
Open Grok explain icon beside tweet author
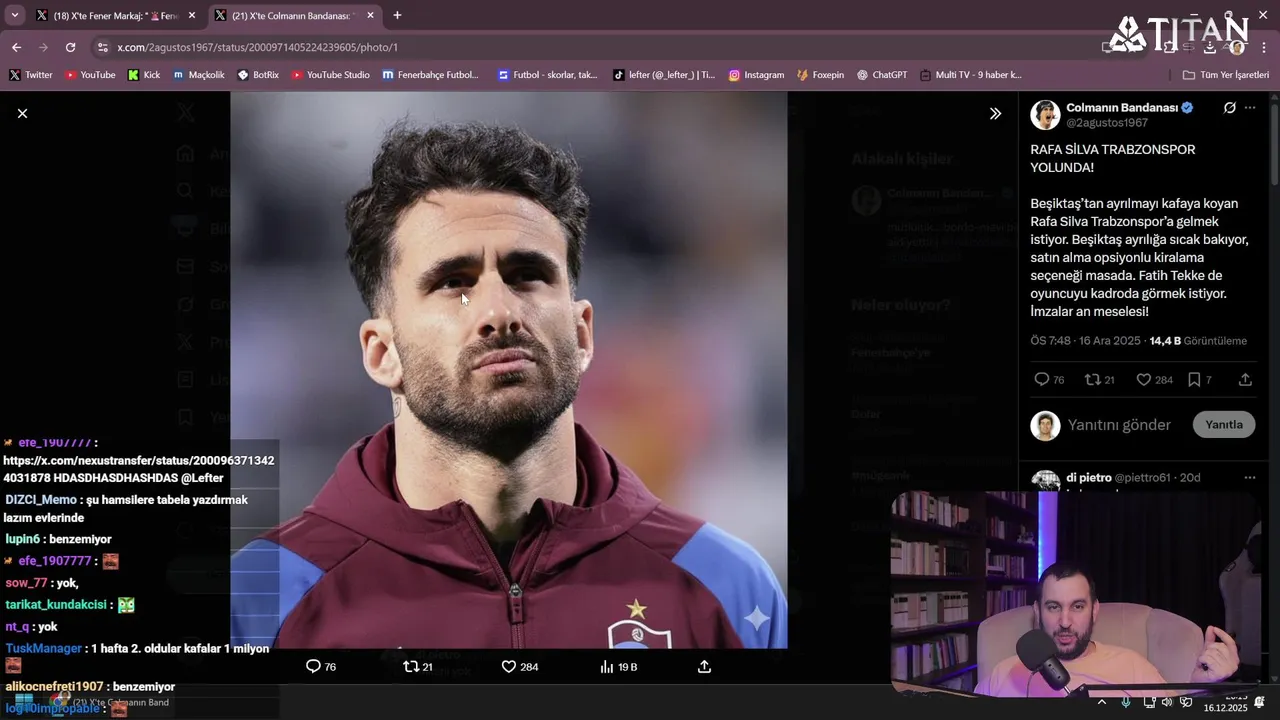(1229, 108)
